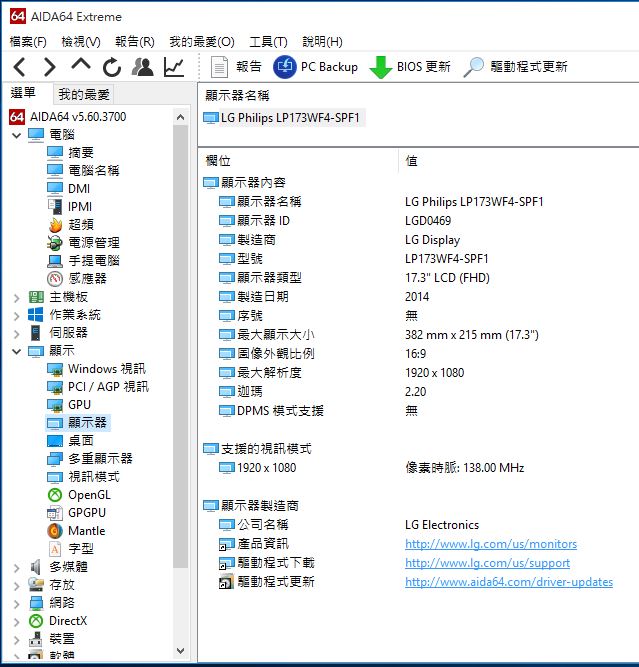Switch to the 選單 tab
639x667 pixels.
(x=23, y=93)
